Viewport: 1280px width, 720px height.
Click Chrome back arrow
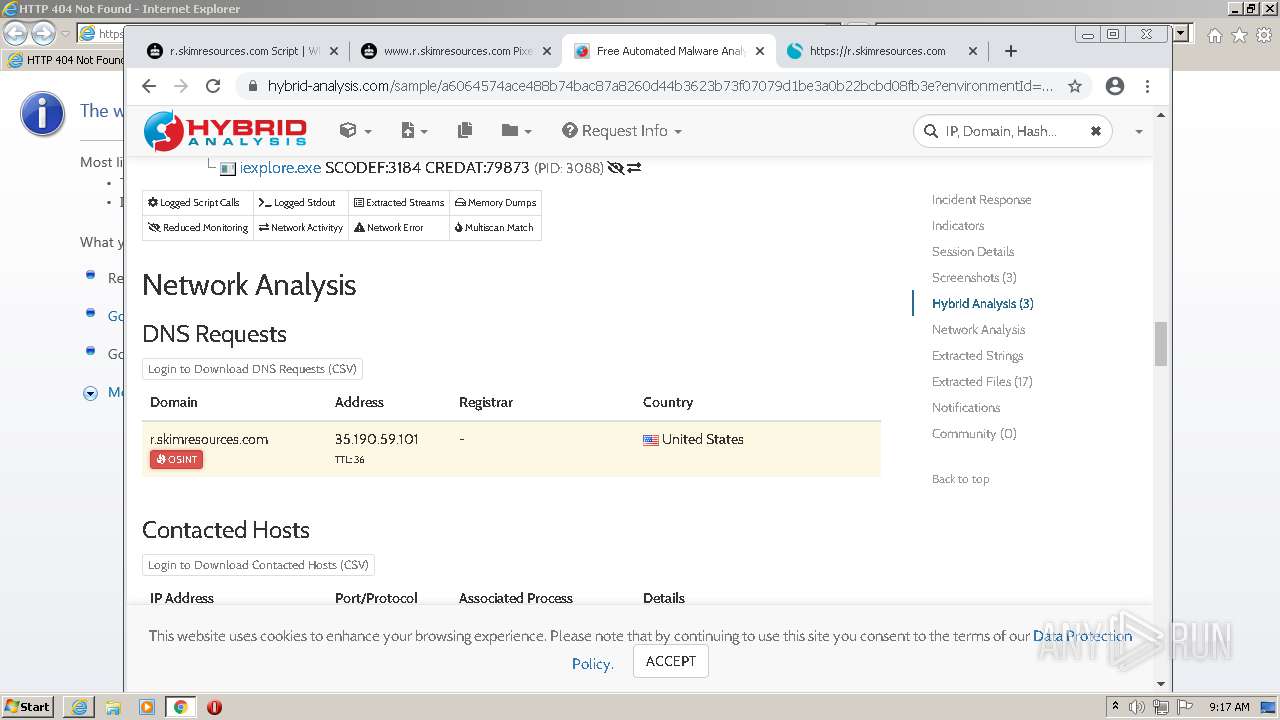point(149,86)
